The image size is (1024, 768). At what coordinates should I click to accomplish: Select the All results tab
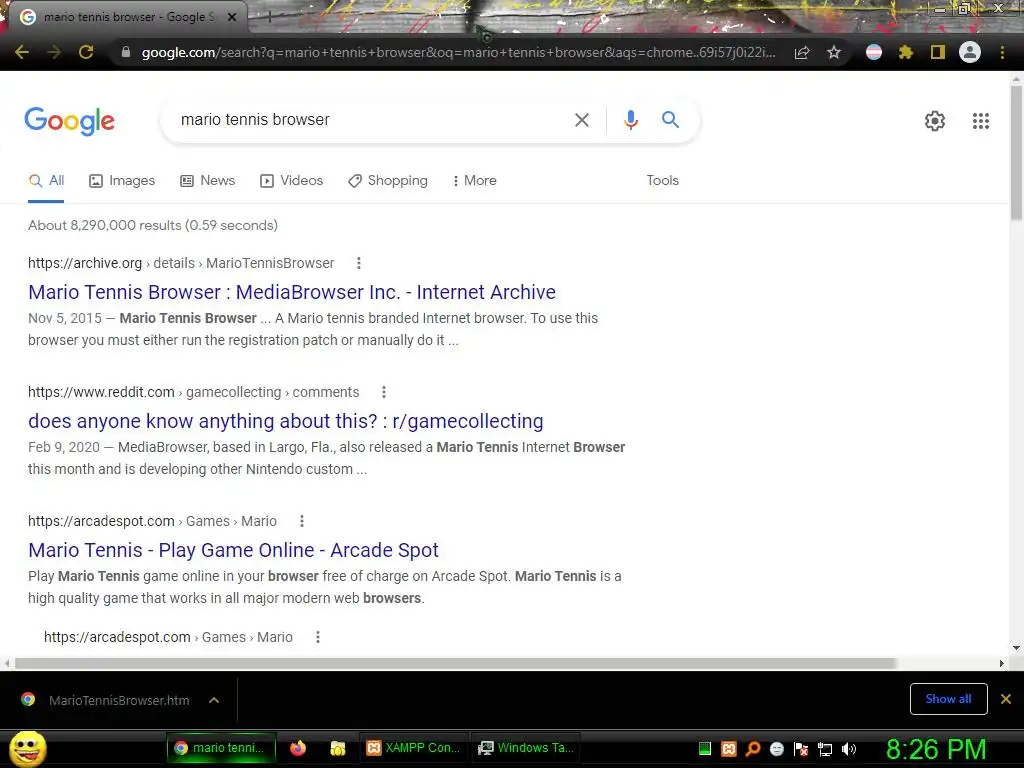point(46,181)
